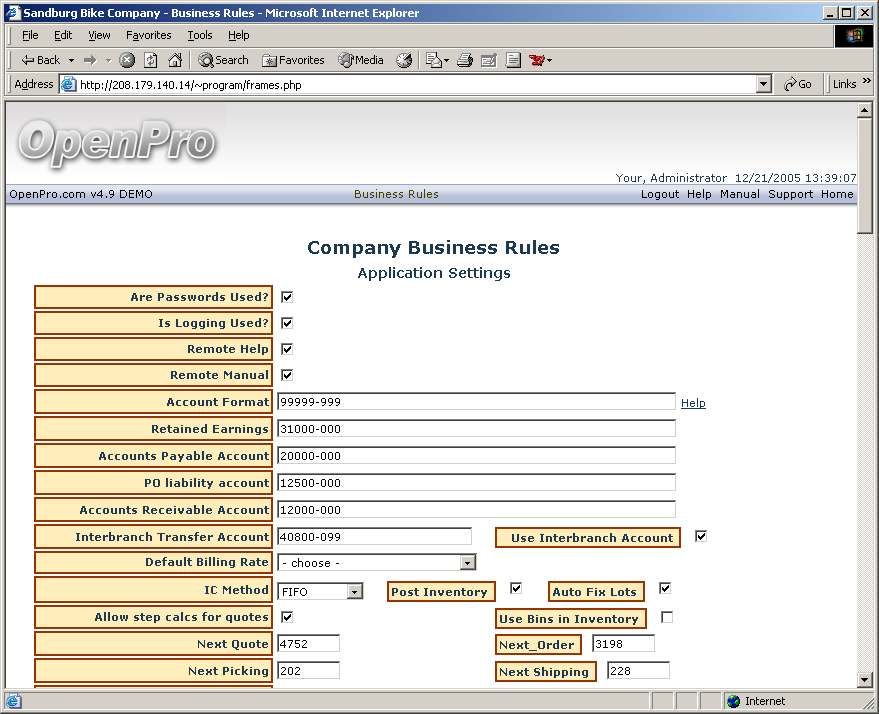Open the Default Billing Rate dropdown
The height and width of the screenshot is (714, 879).
[467, 563]
